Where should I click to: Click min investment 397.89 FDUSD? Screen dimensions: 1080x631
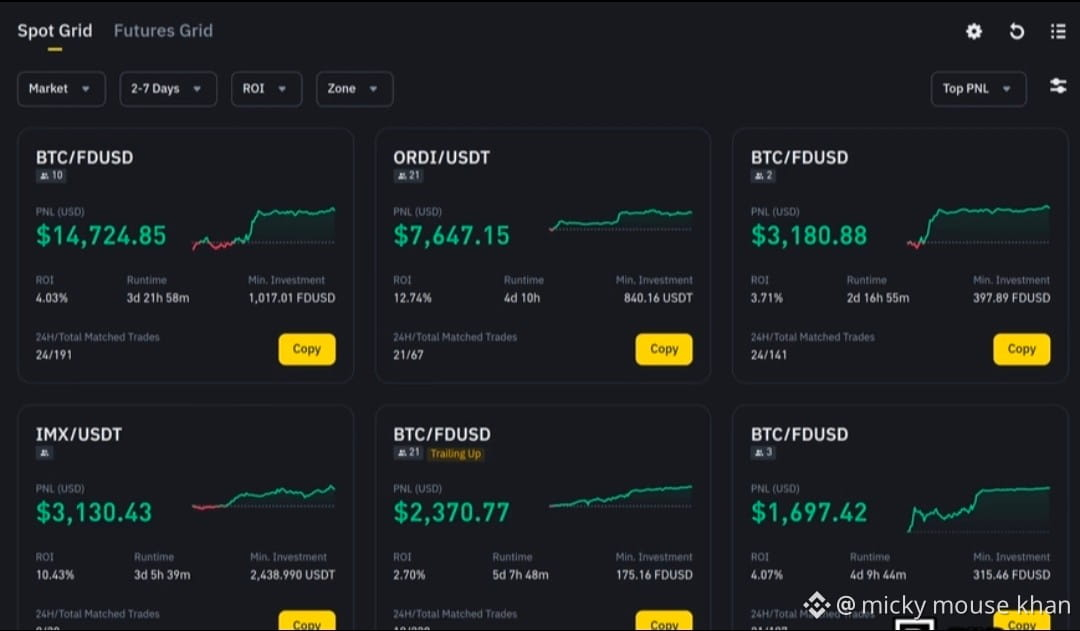tap(1012, 298)
